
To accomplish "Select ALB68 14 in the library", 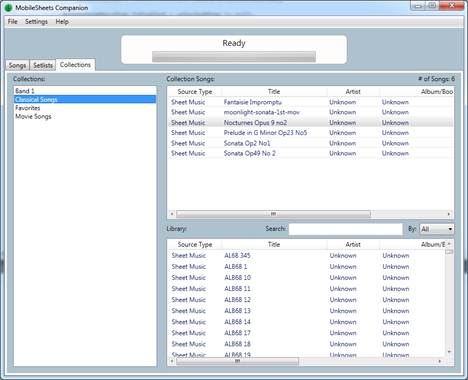I will tap(307, 322).
